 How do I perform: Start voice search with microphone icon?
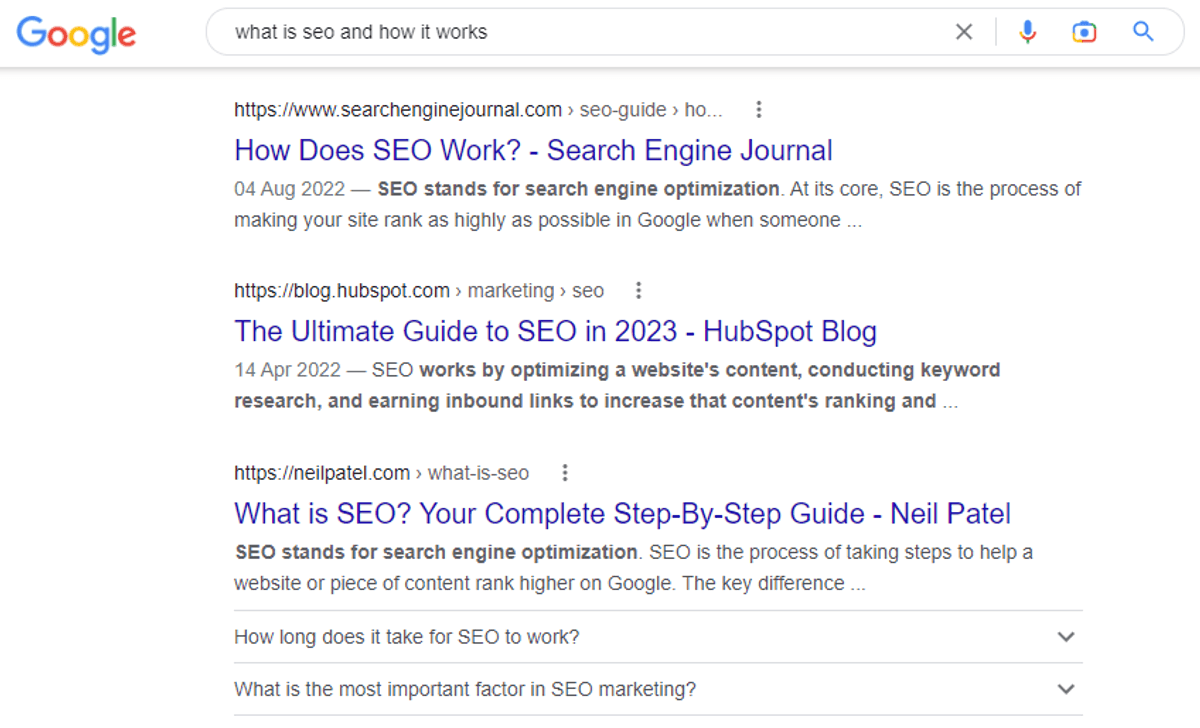pyautogui.click(x=1027, y=32)
